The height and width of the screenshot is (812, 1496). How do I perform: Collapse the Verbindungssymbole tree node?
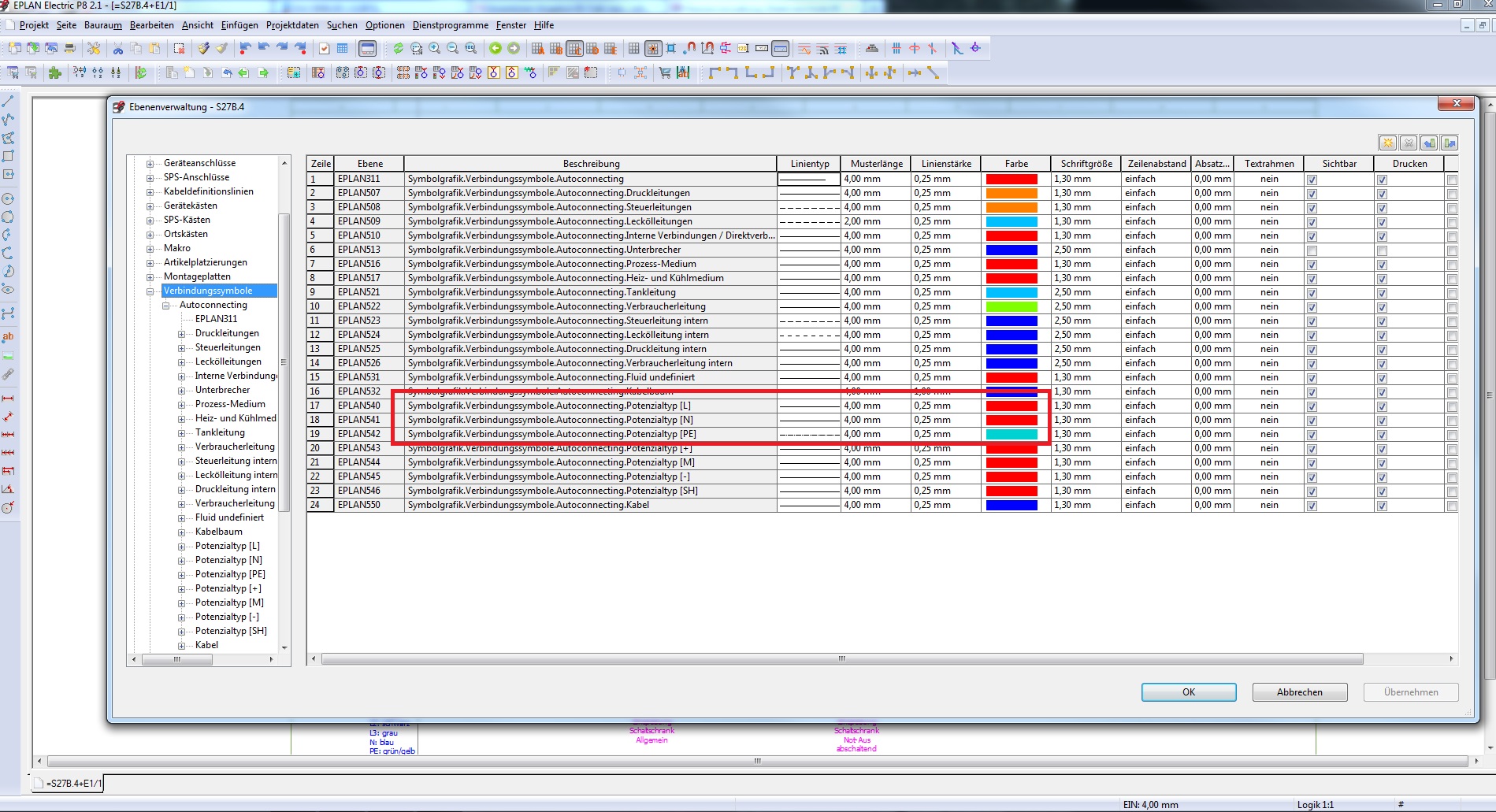pos(150,291)
